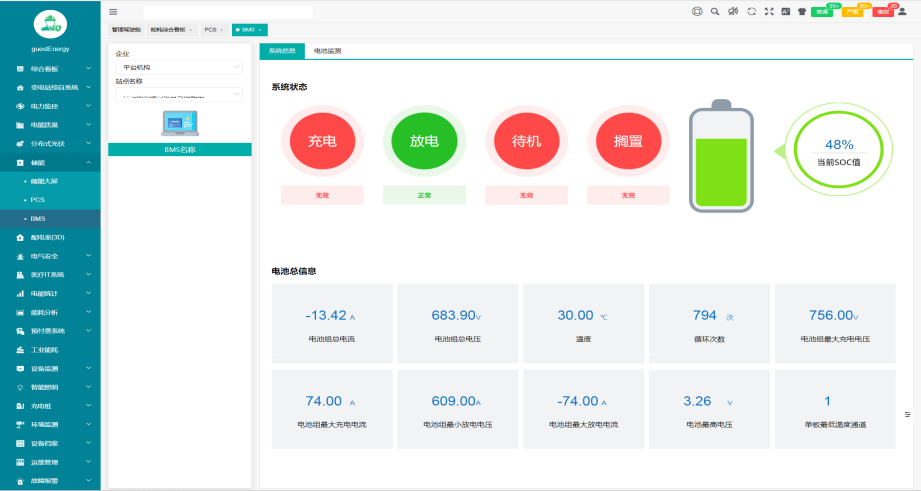Open the theme shirt icon
This screenshot has width=921, height=491.
[x=802, y=12]
